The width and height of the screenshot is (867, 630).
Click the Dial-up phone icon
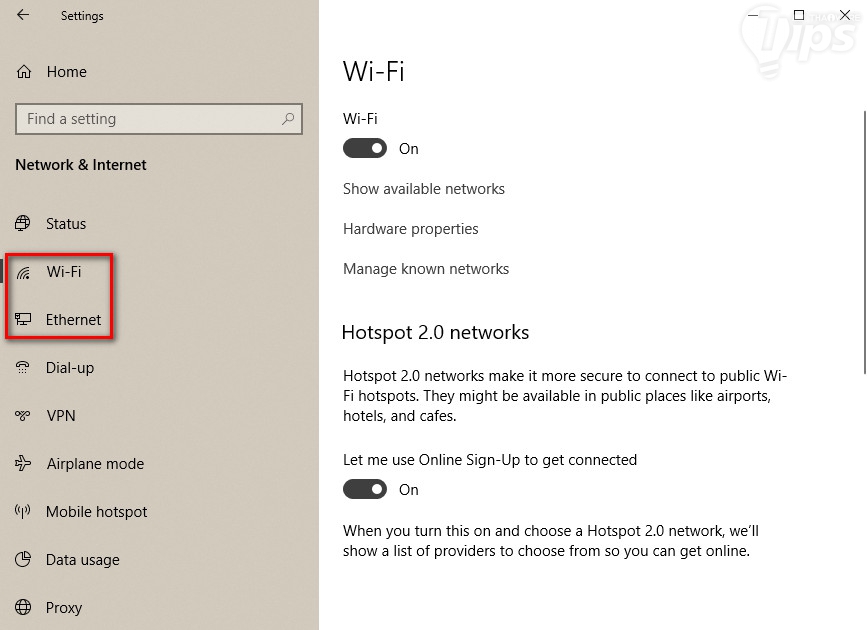pyautogui.click(x=24, y=368)
